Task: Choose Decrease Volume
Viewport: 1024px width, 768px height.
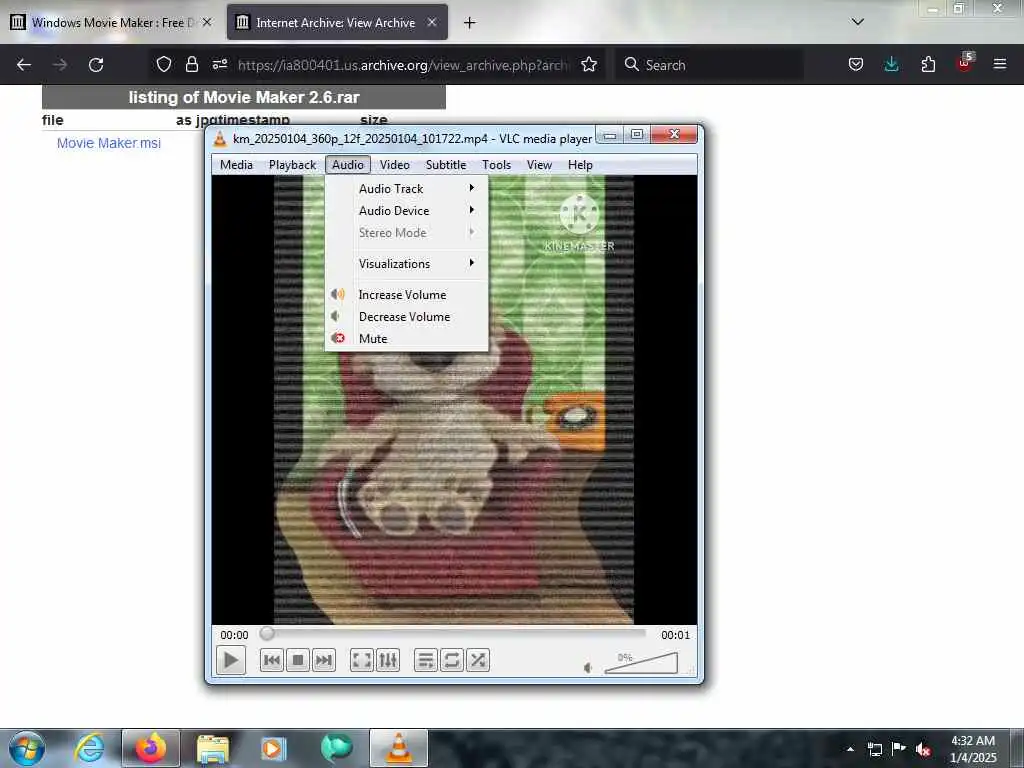Action: click(x=406, y=317)
